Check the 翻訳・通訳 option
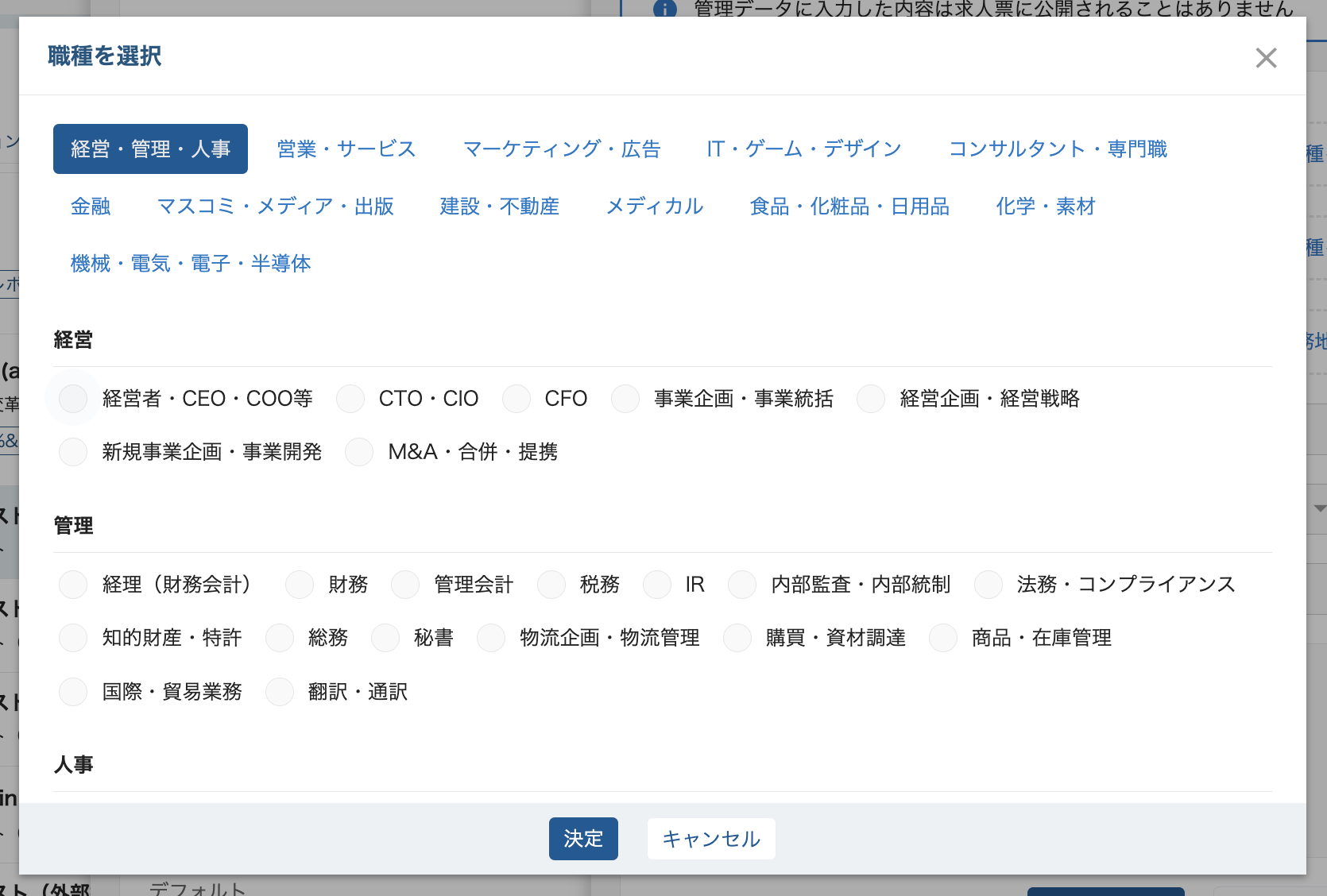Image resolution: width=1327 pixels, height=896 pixels. (280, 692)
